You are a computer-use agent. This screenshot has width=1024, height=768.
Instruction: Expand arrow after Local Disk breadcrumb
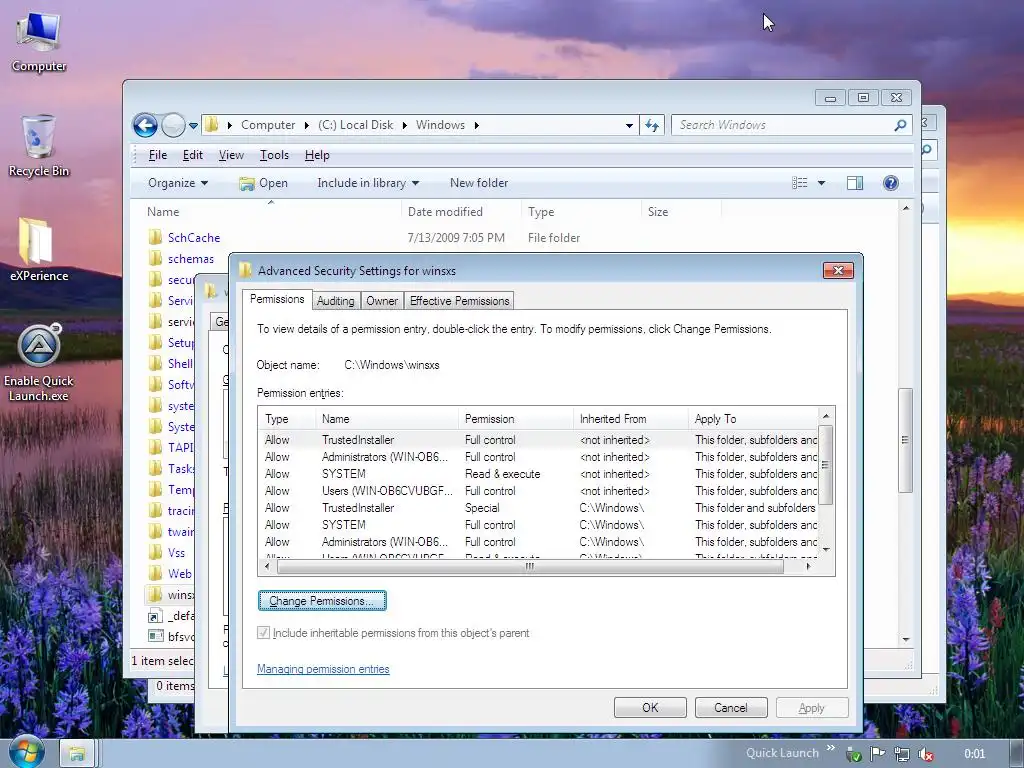[404, 125]
